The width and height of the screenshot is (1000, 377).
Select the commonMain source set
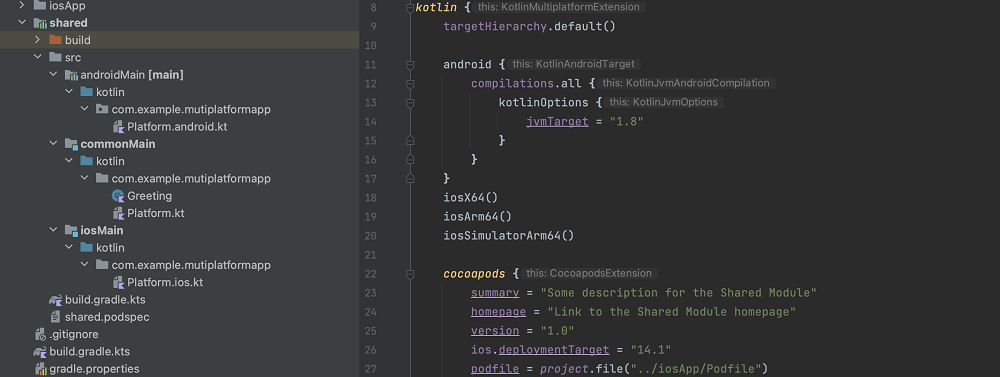pyautogui.click(x=118, y=144)
